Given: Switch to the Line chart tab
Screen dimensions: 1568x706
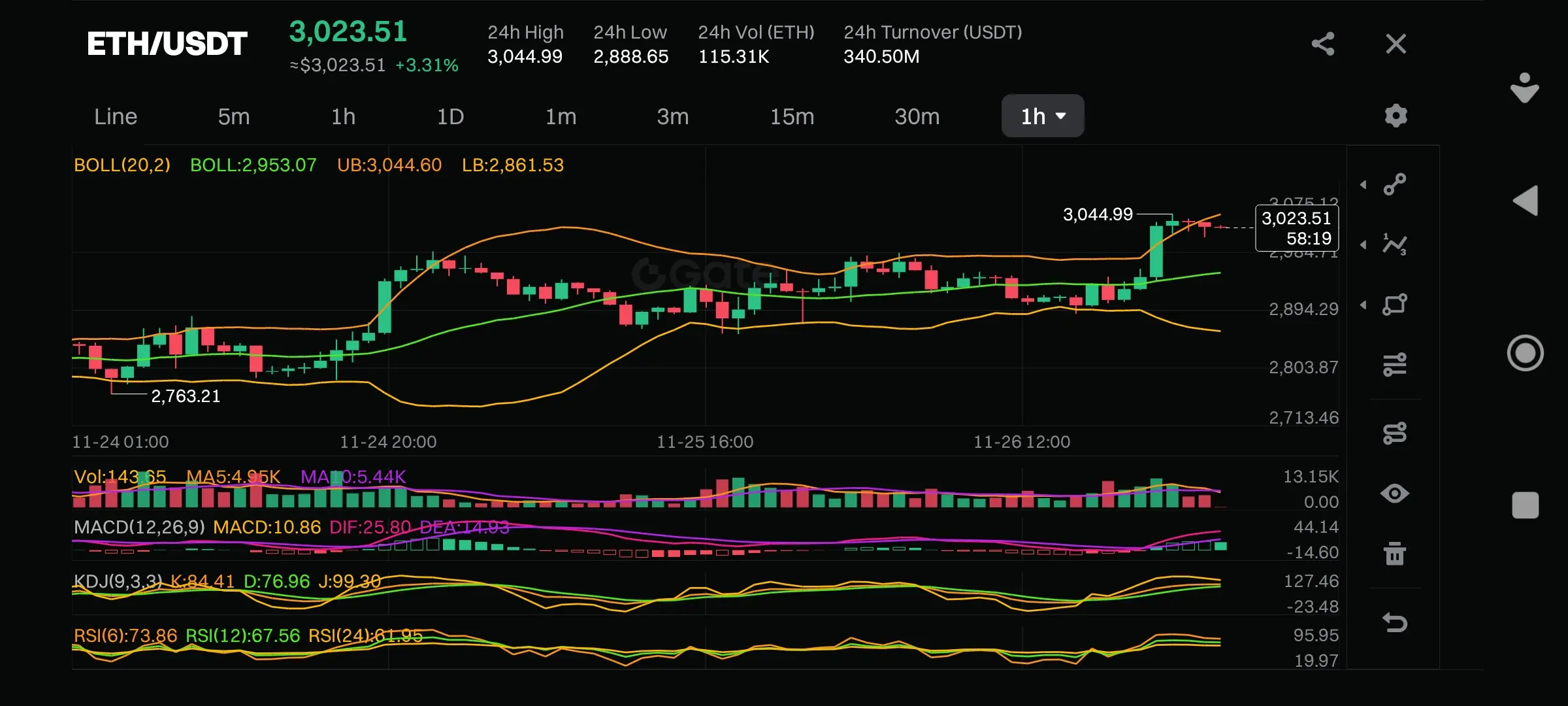Looking at the screenshot, I should [116, 116].
